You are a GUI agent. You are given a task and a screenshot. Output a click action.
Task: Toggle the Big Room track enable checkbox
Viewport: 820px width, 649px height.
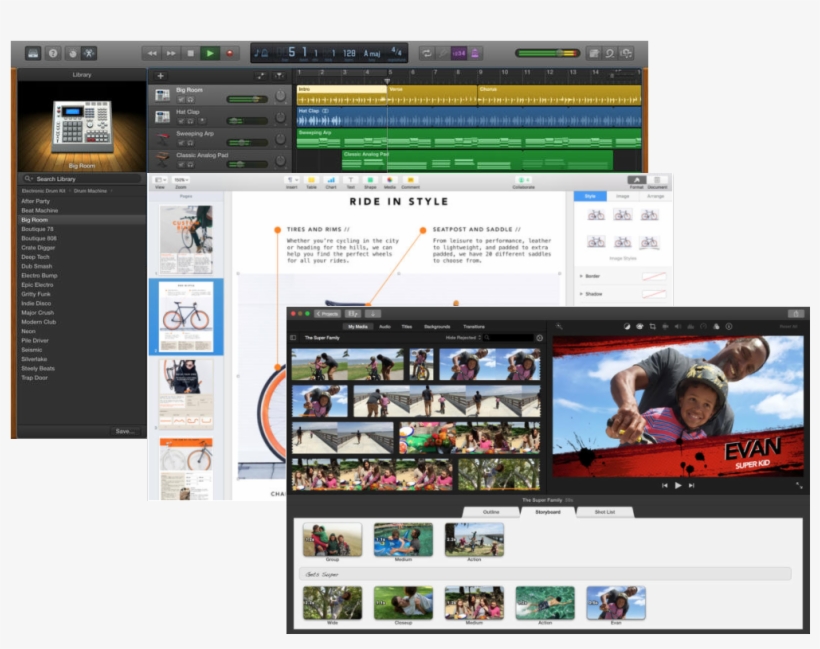pyautogui.click(x=182, y=99)
